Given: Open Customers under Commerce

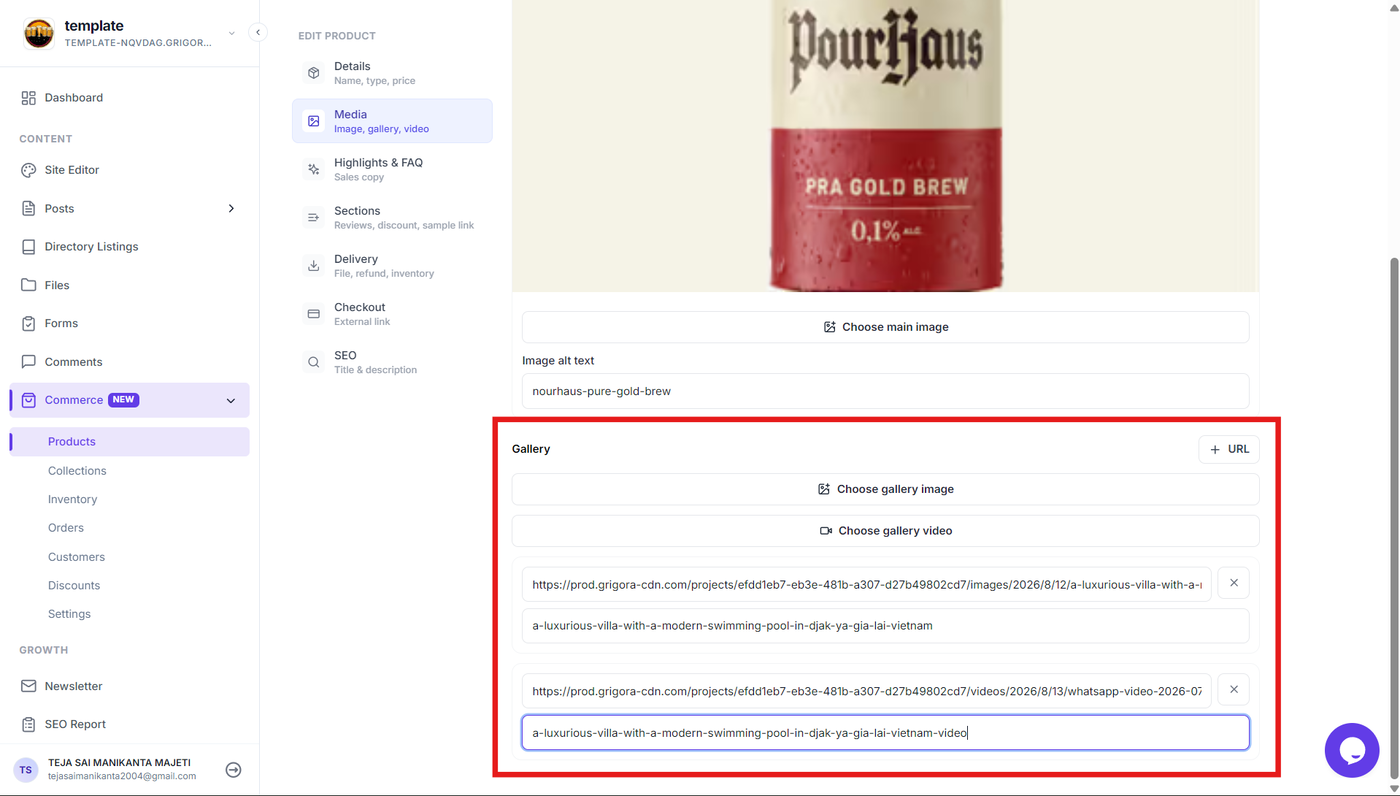Looking at the screenshot, I should click(x=76, y=557).
